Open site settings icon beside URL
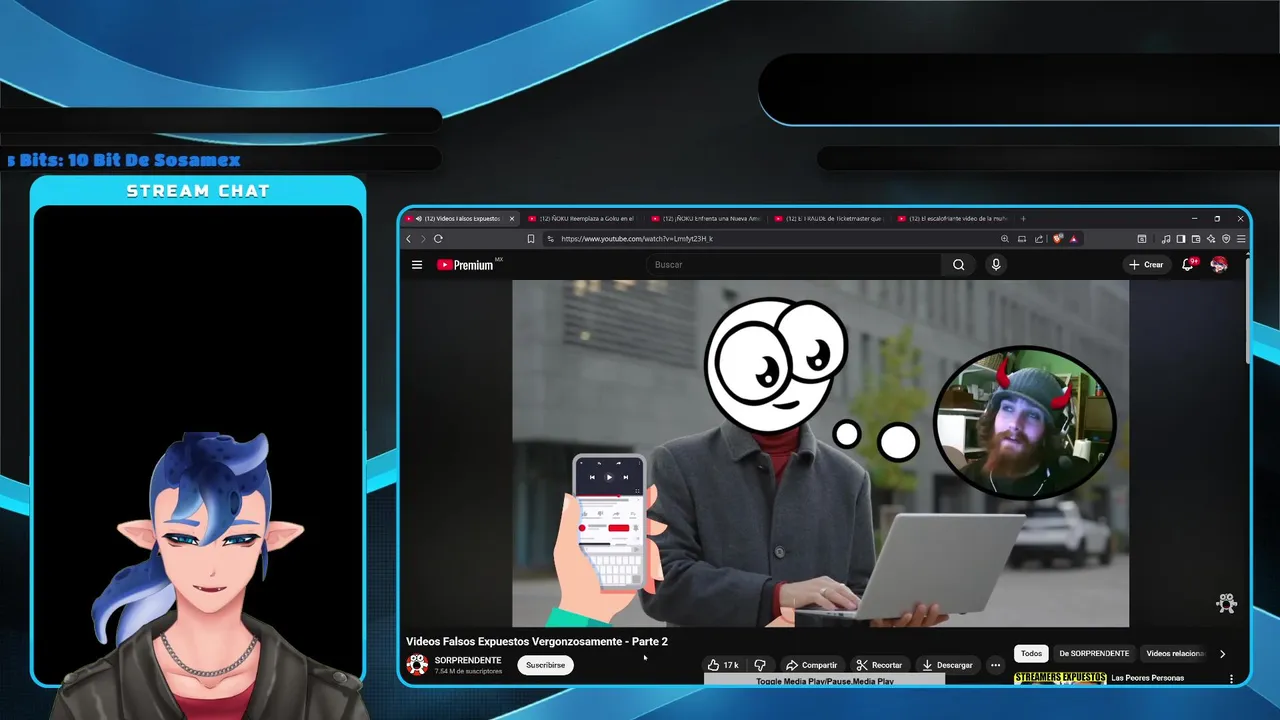1280x720 pixels. pos(550,239)
